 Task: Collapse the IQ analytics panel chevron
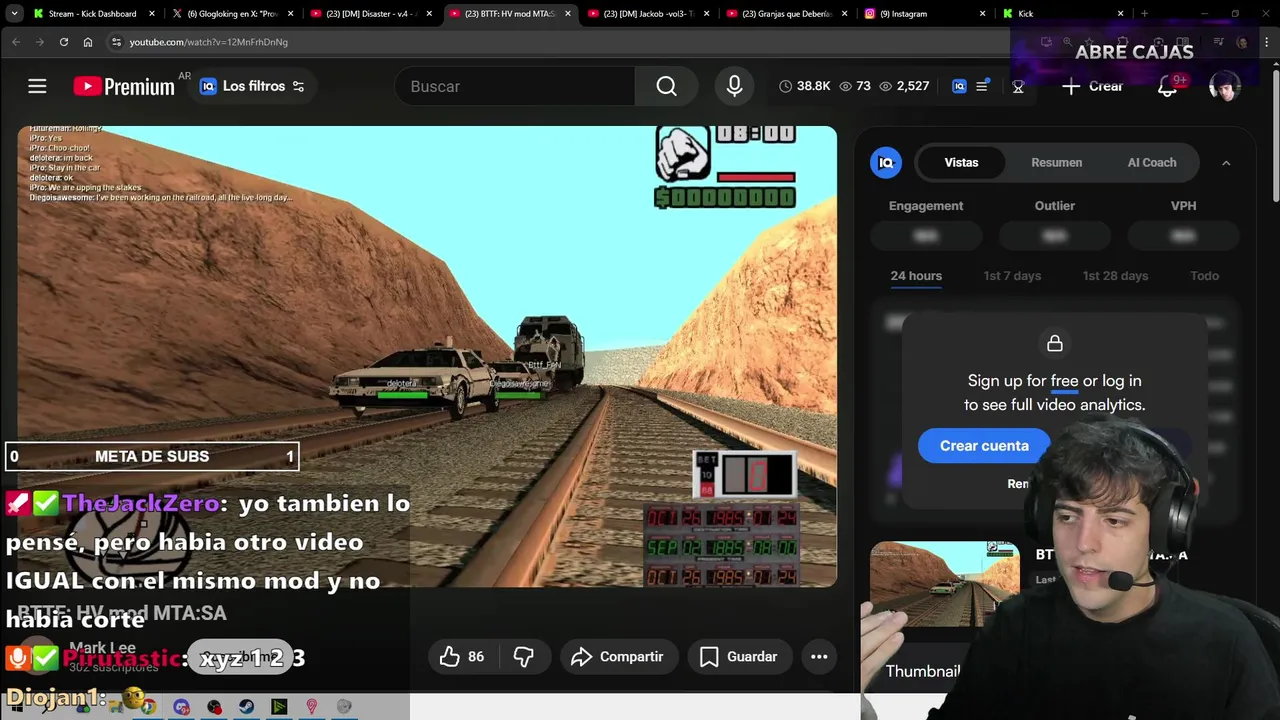click(1226, 162)
